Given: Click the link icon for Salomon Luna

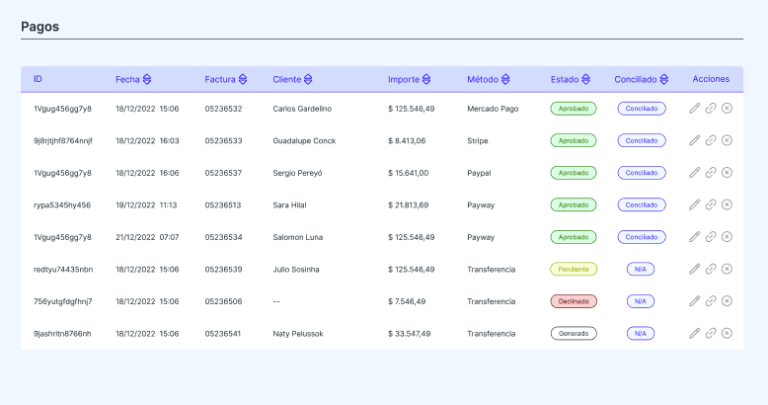Looking at the screenshot, I should 711,237.
